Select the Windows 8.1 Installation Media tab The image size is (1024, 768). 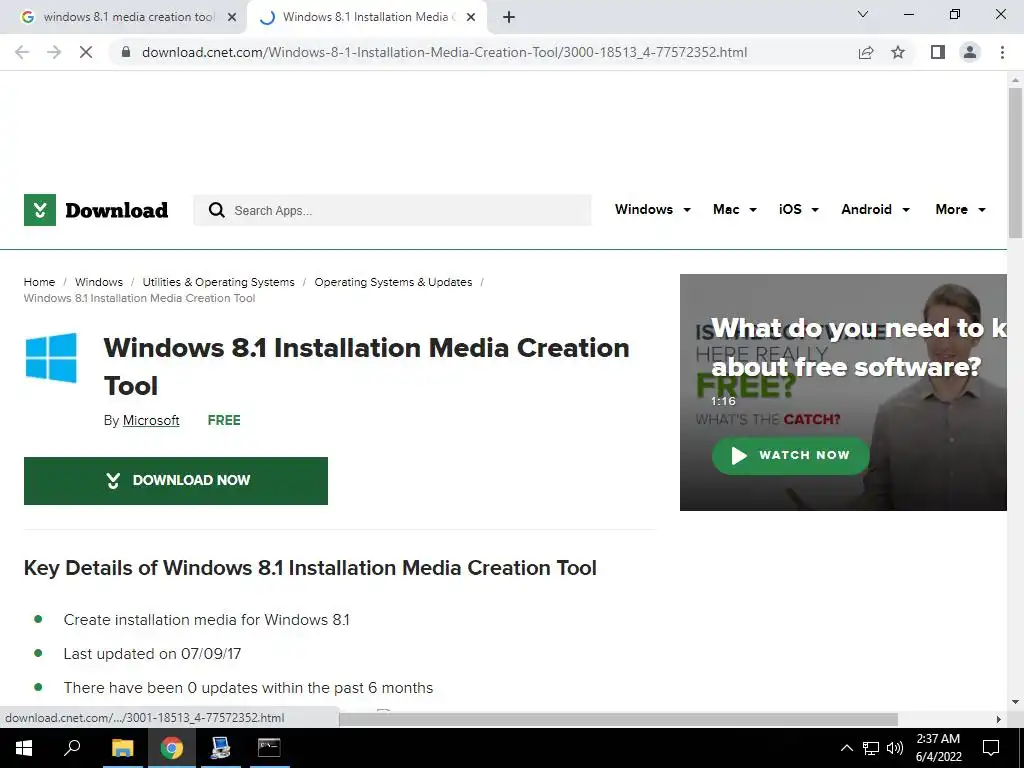tap(366, 18)
